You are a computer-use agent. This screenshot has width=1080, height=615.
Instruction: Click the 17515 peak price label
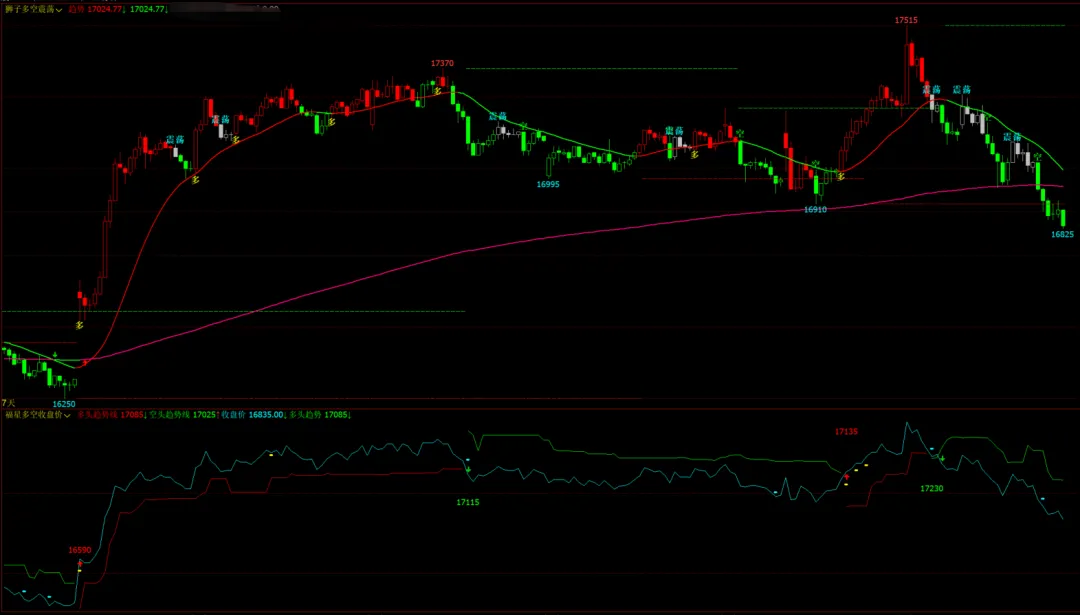coord(906,21)
